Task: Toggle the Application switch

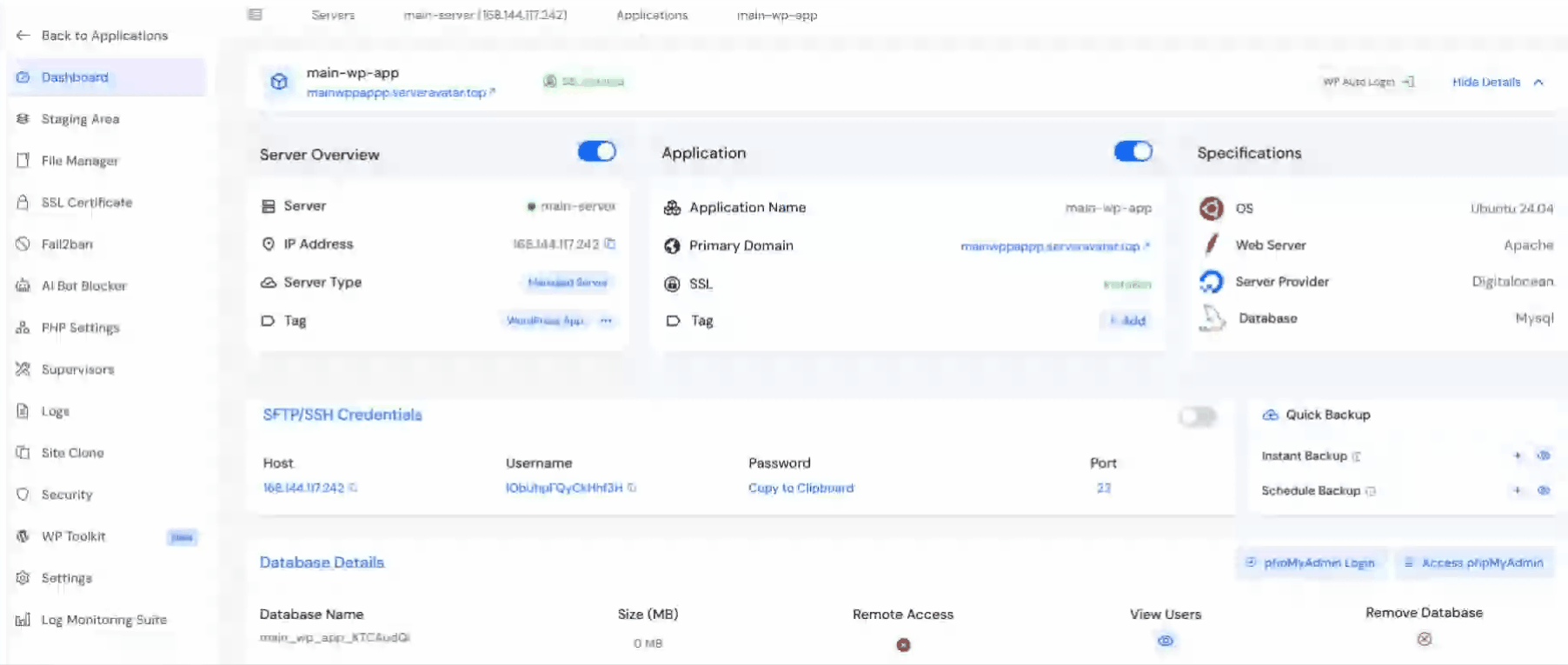Action: [1133, 151]
